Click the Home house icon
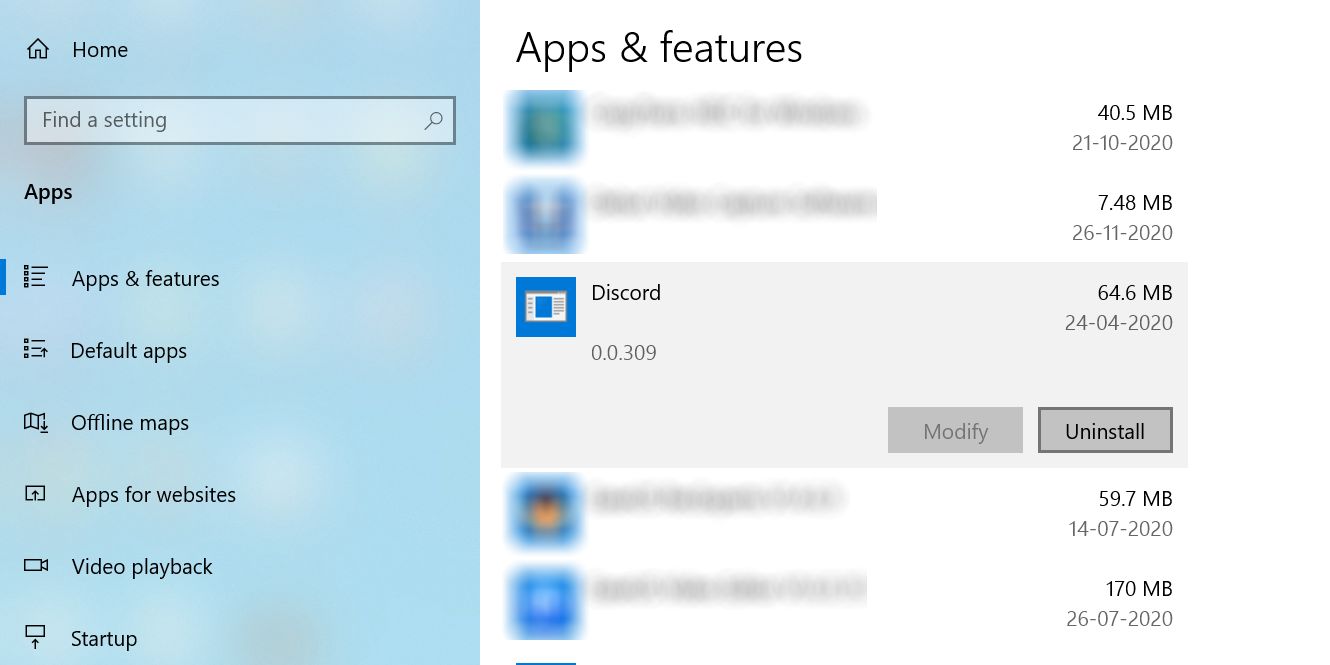 point(38,49)
